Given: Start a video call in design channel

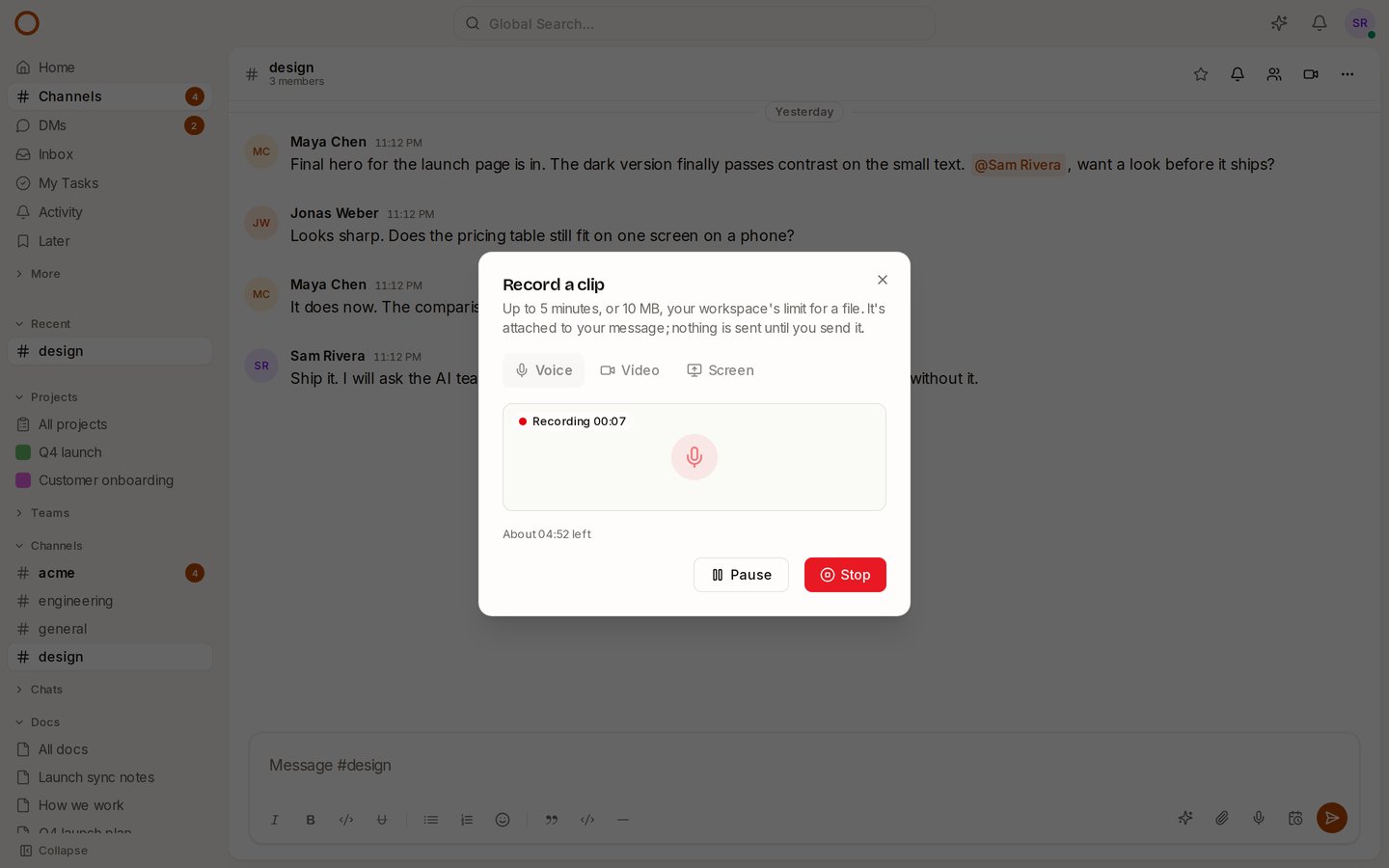Looking at the screenshot, I should 1311,74.
